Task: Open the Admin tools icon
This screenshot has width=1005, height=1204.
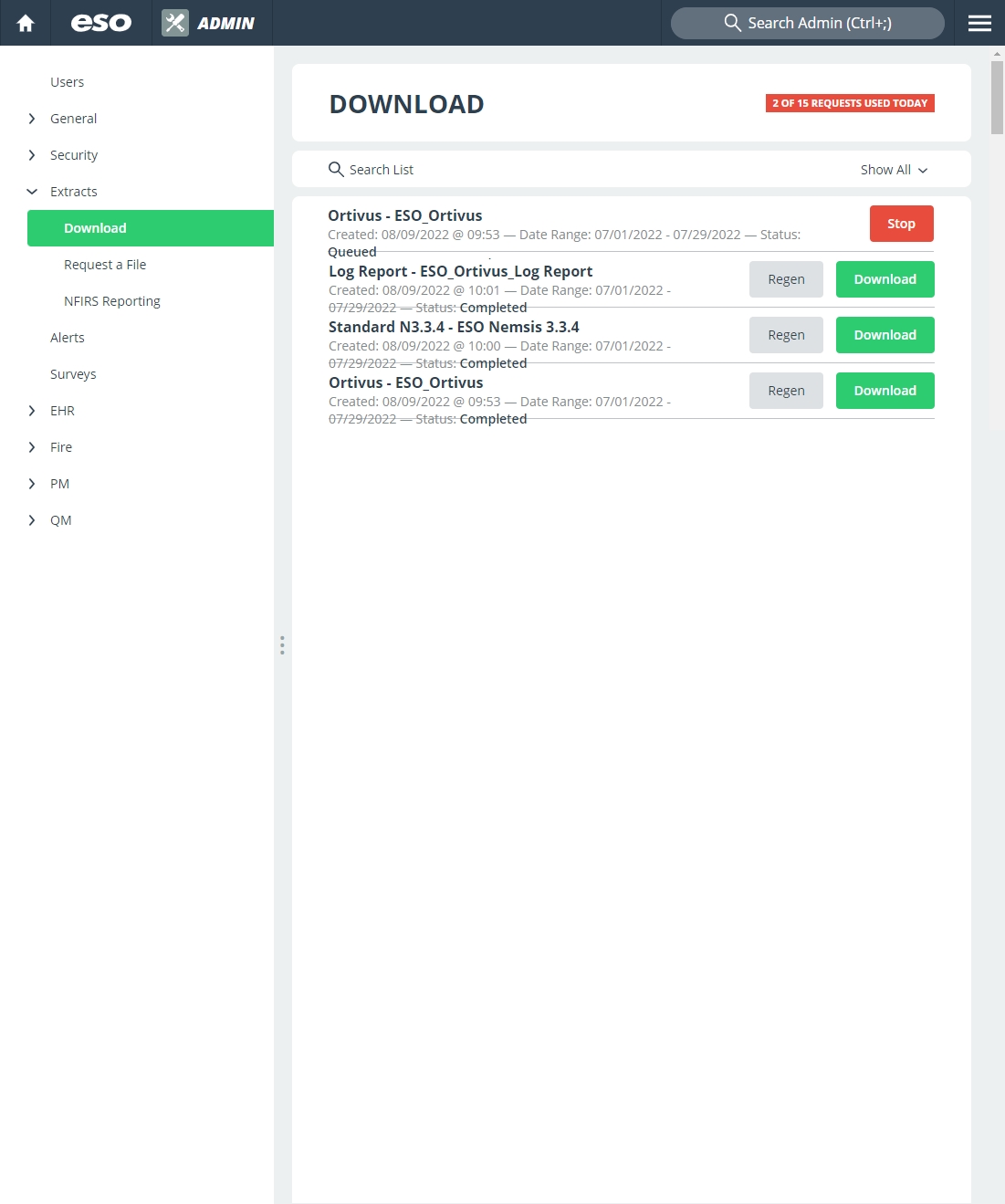Action: click(x=175, y=23)
